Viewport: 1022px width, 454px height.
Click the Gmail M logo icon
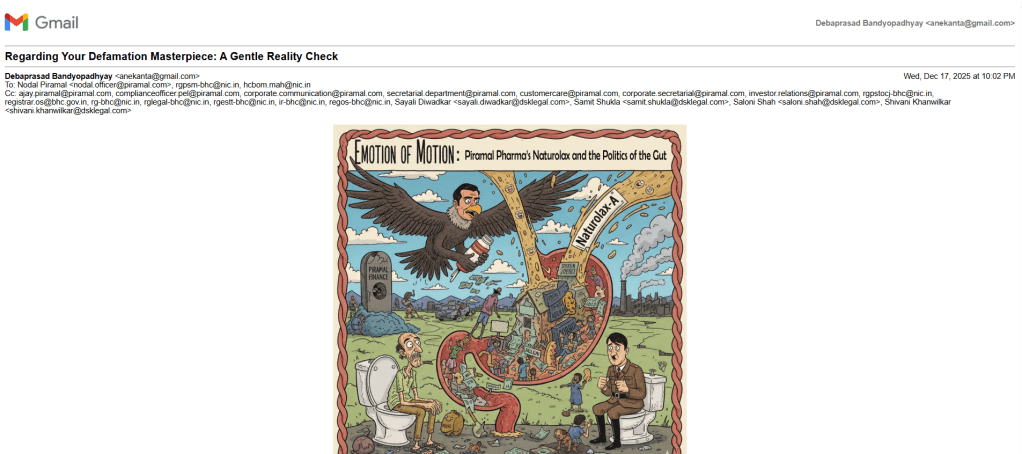pos(16,22)
